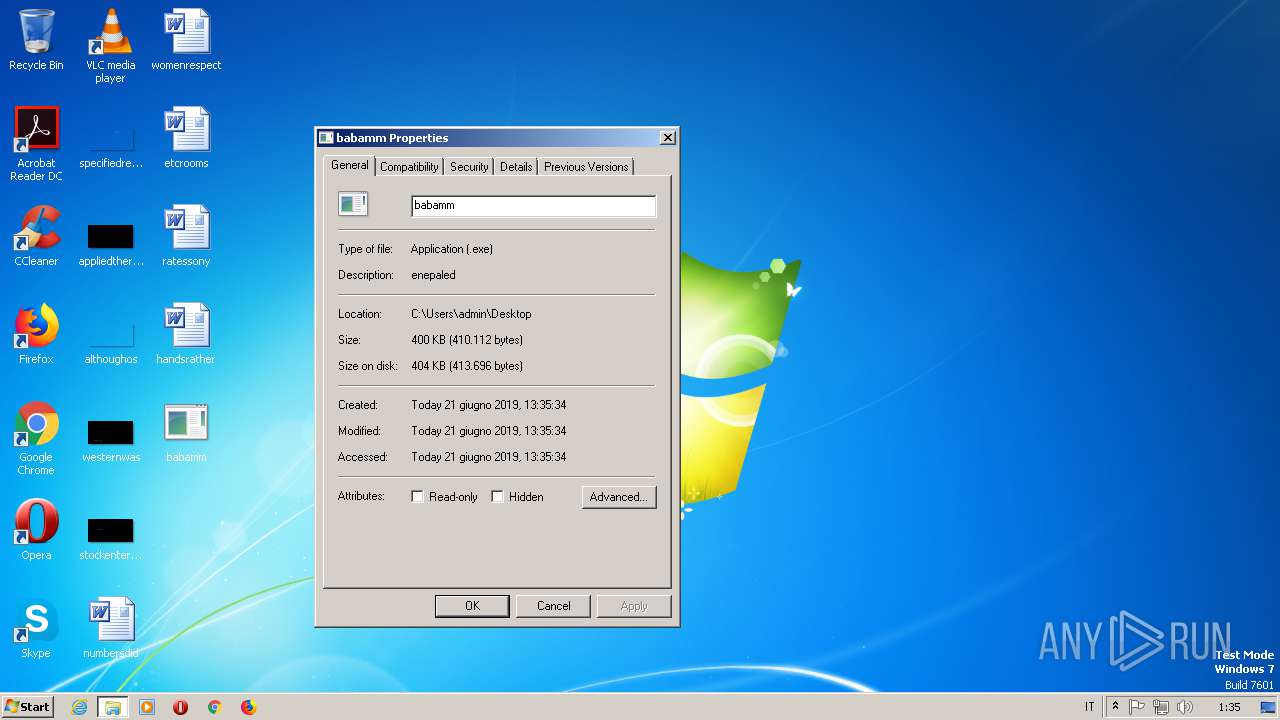Click the volume speaker tray icon

(x=1185, y=707)
